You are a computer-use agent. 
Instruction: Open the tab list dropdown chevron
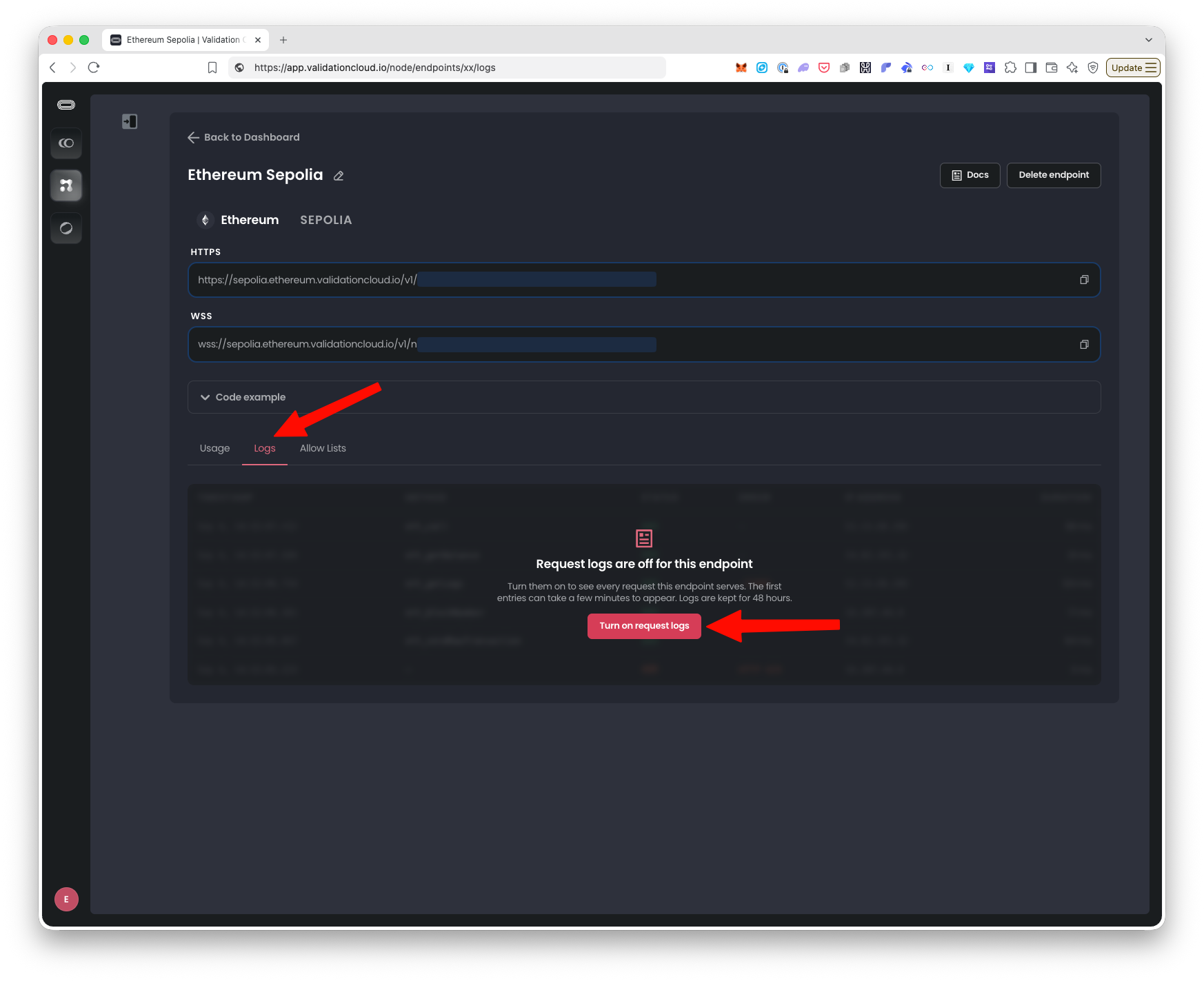1149,40
